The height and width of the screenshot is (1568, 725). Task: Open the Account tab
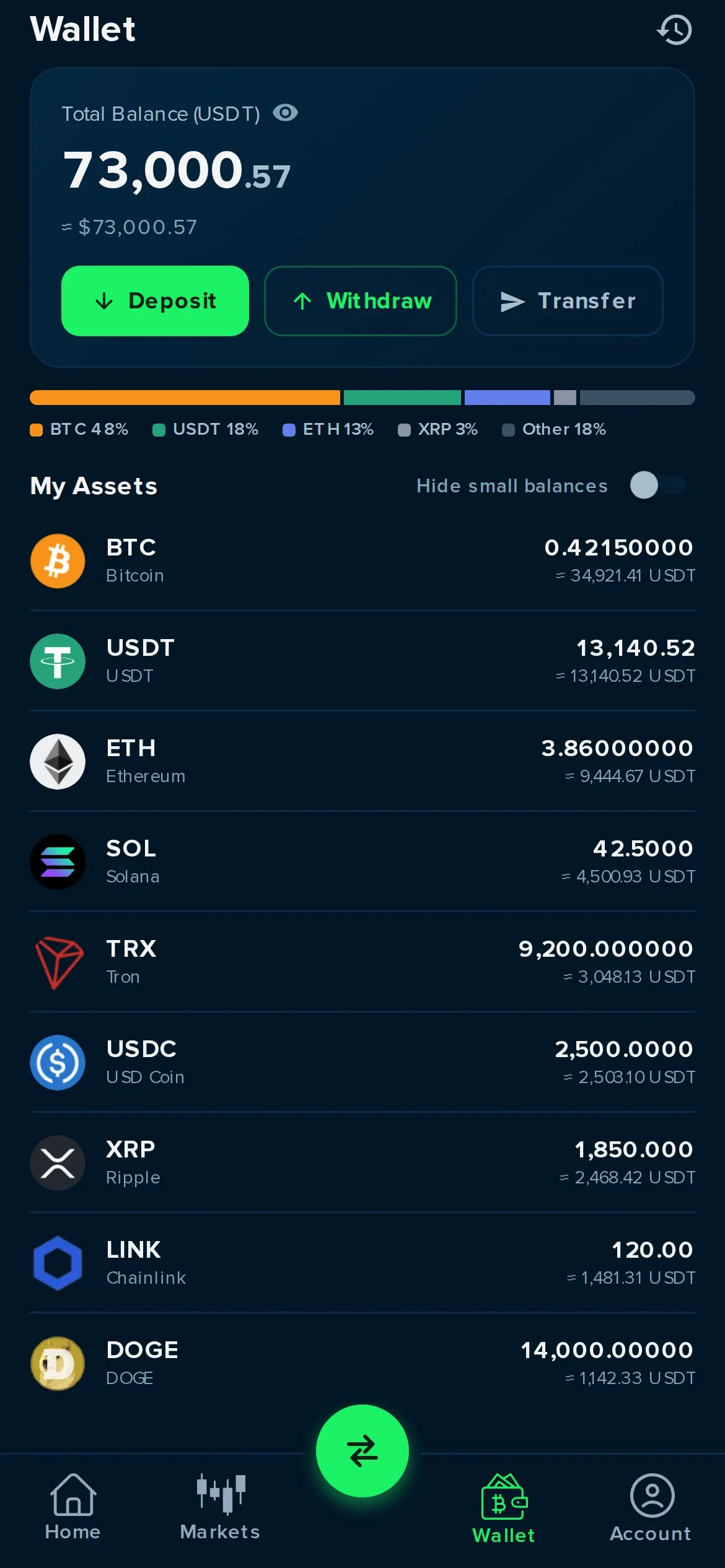(x=651, y=1507)
